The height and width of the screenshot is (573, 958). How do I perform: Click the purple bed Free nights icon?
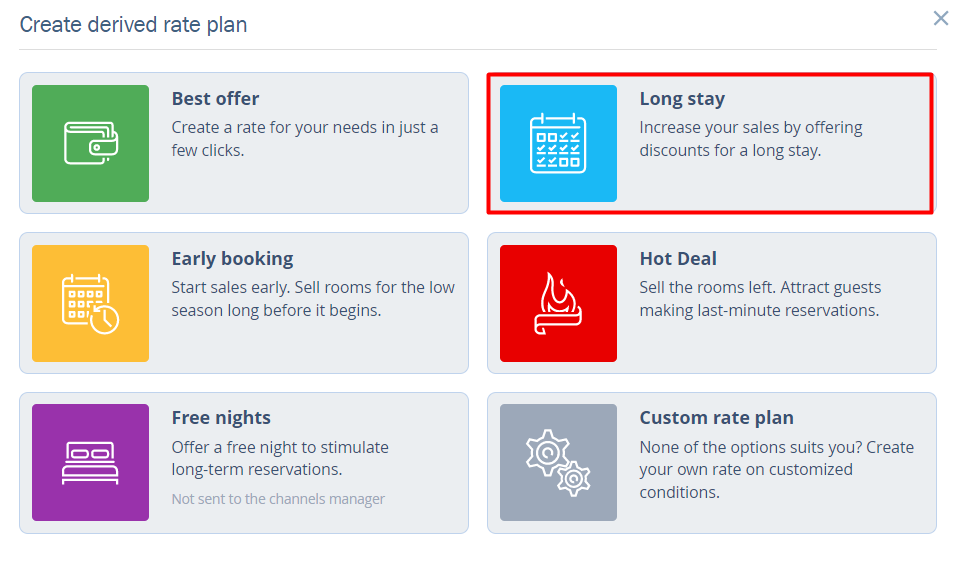point(90,462)
